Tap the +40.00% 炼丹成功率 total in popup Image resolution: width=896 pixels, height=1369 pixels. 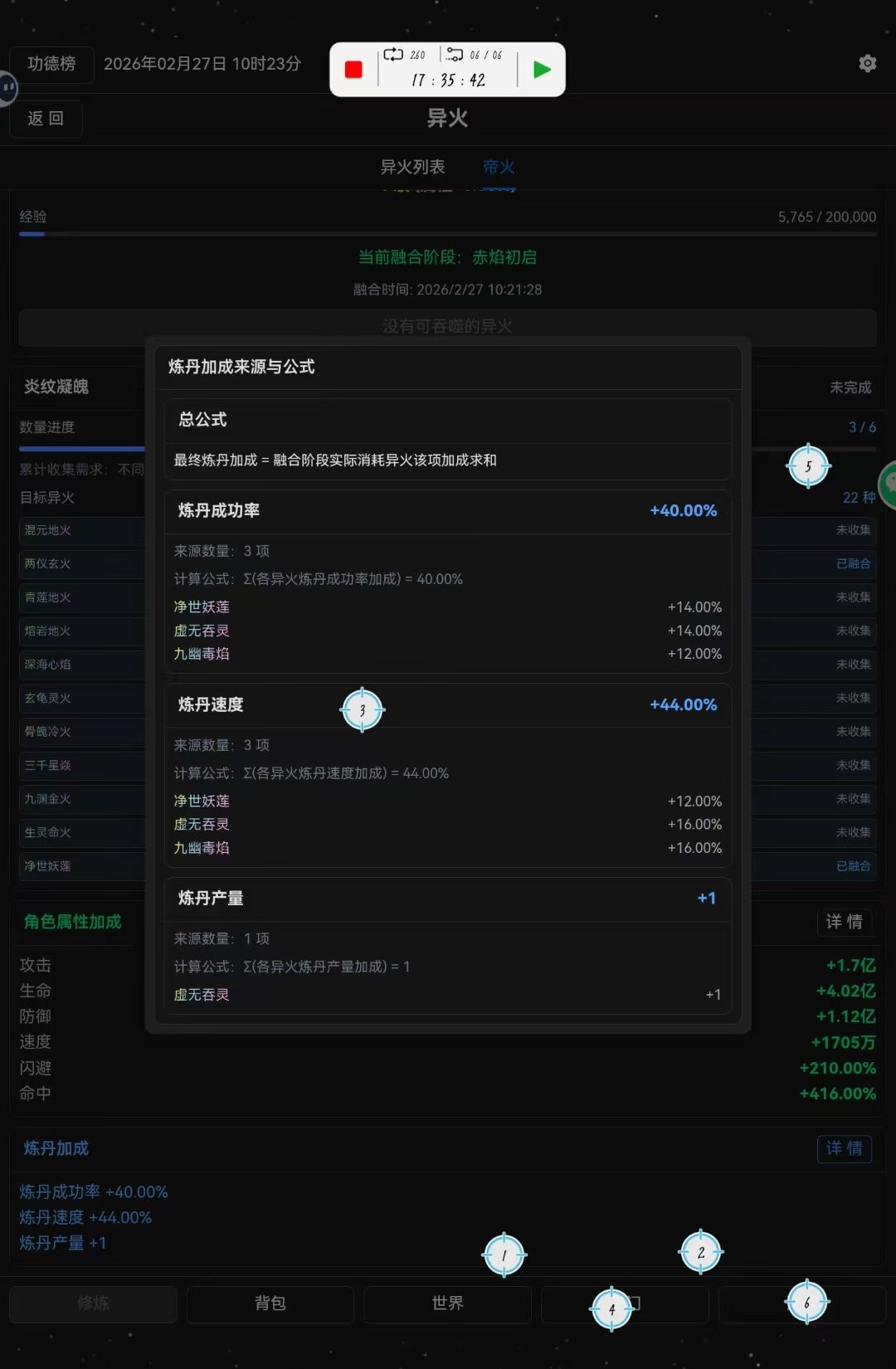684,511
